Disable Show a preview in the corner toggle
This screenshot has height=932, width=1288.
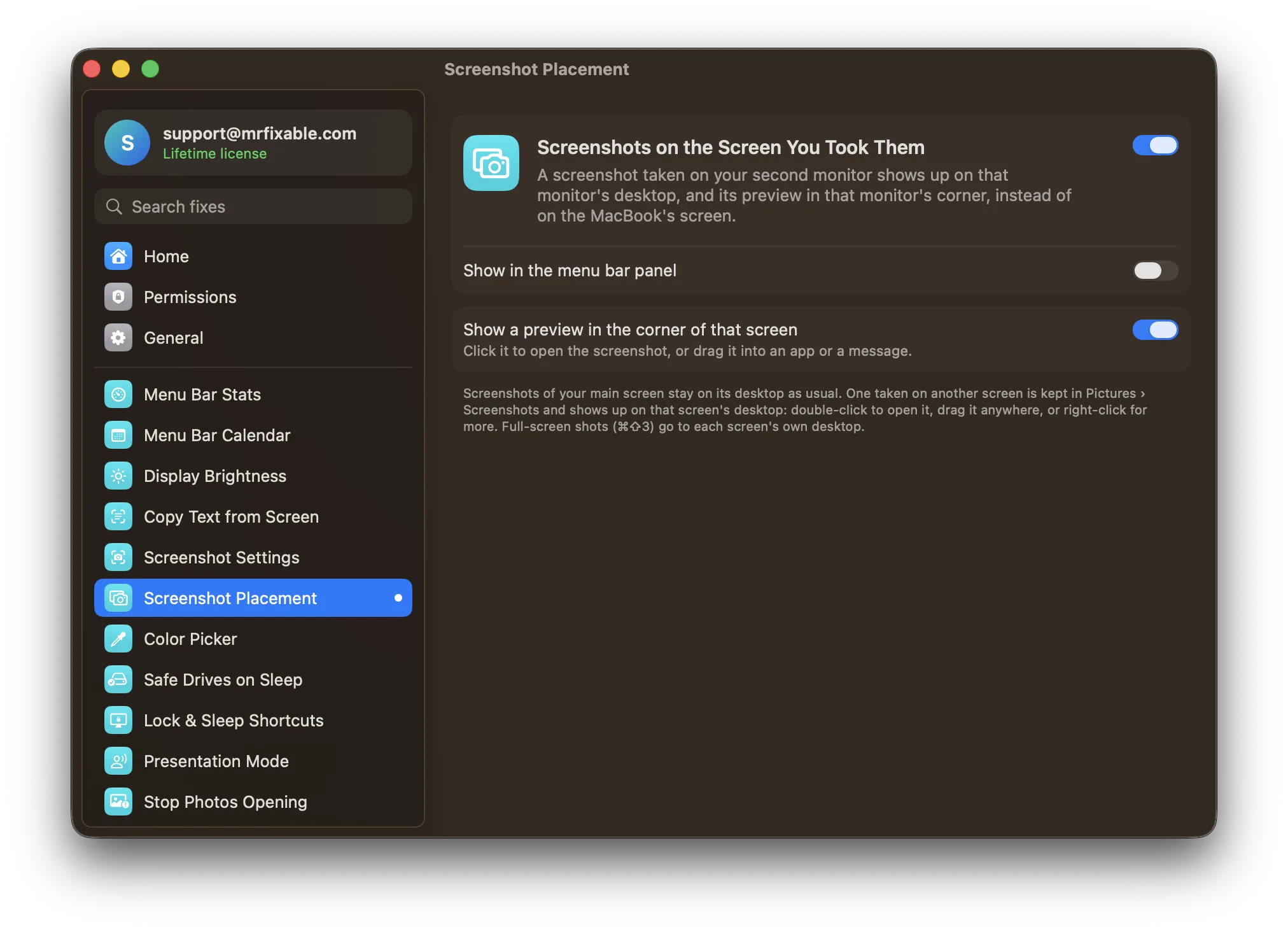tap(1155, 330)
